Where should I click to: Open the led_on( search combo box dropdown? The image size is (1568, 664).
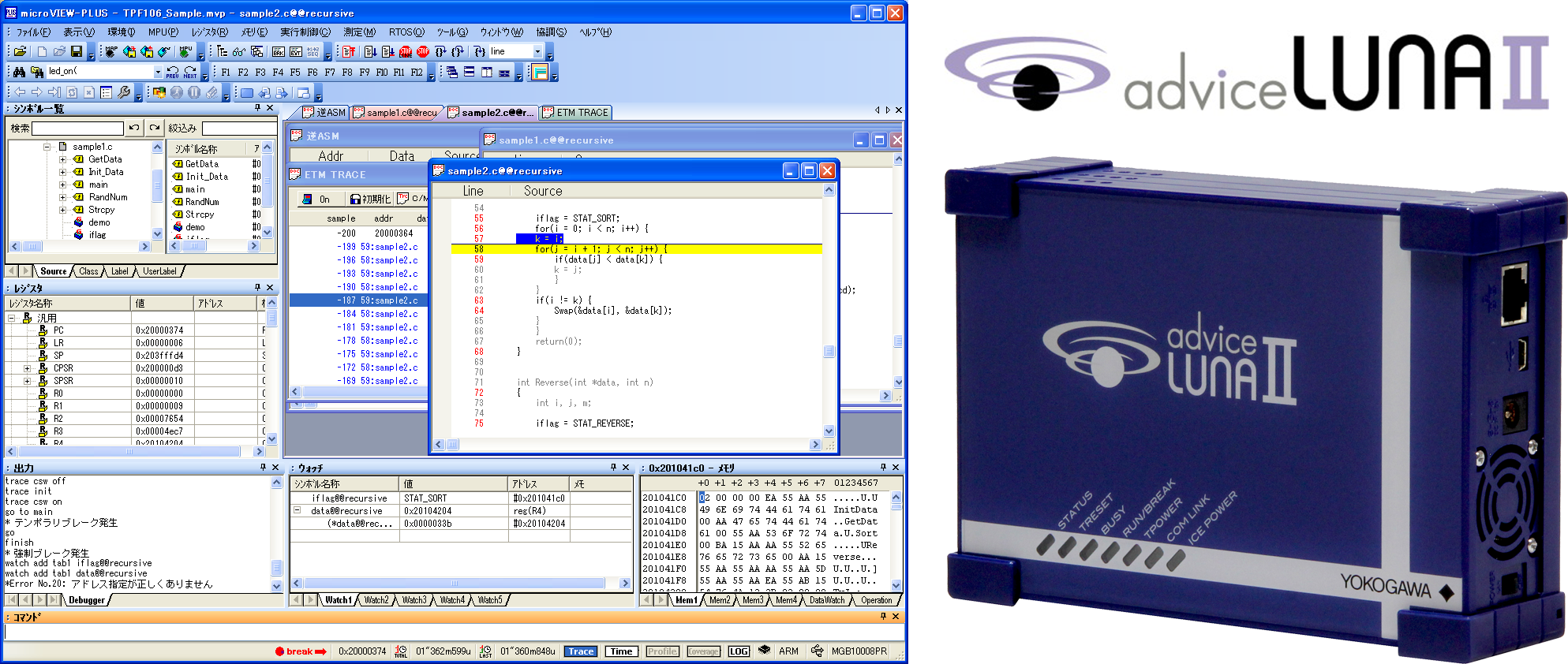tap(158, 72)
